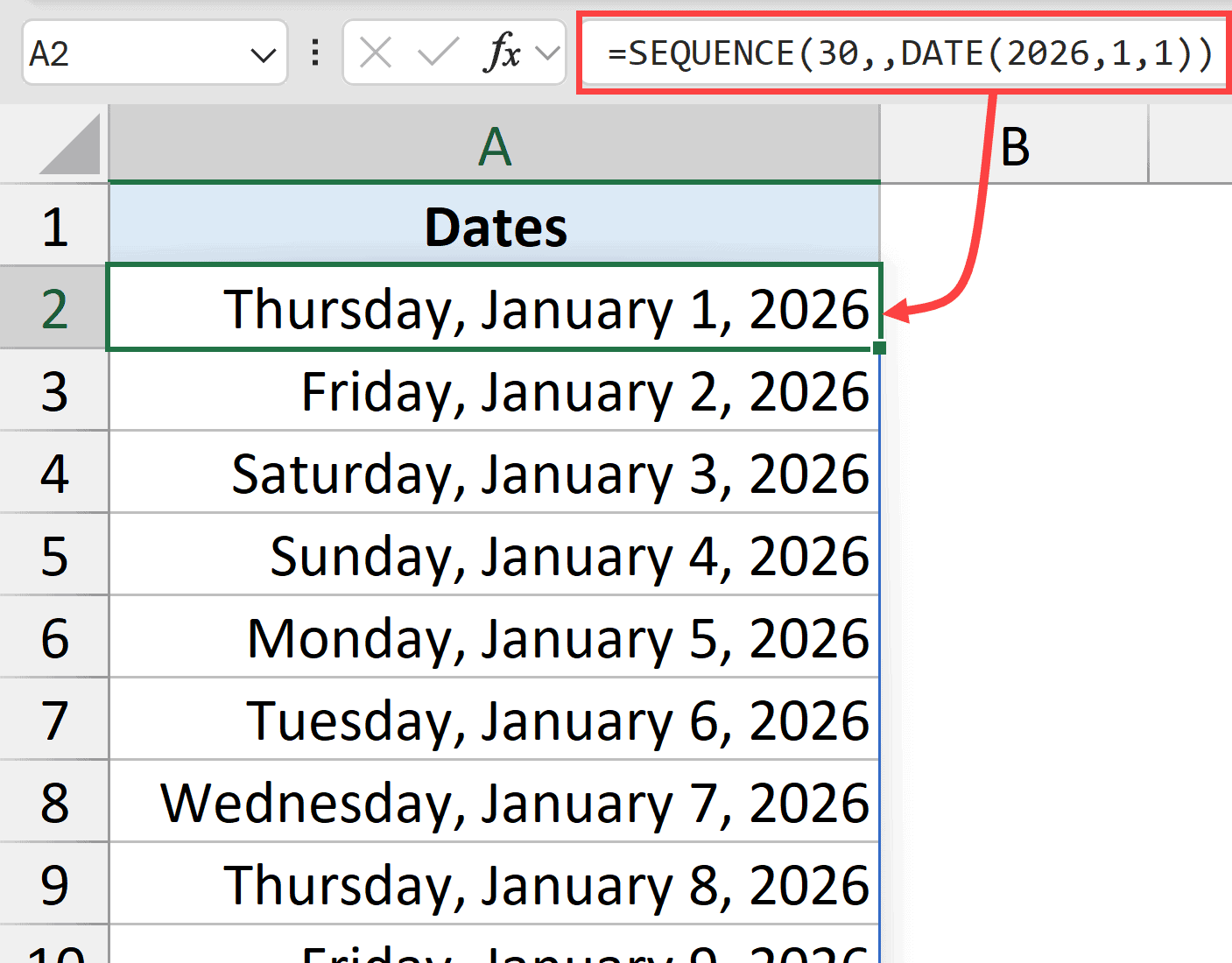Select row 5 header
1232x963 pixels.
click(54, 556)
